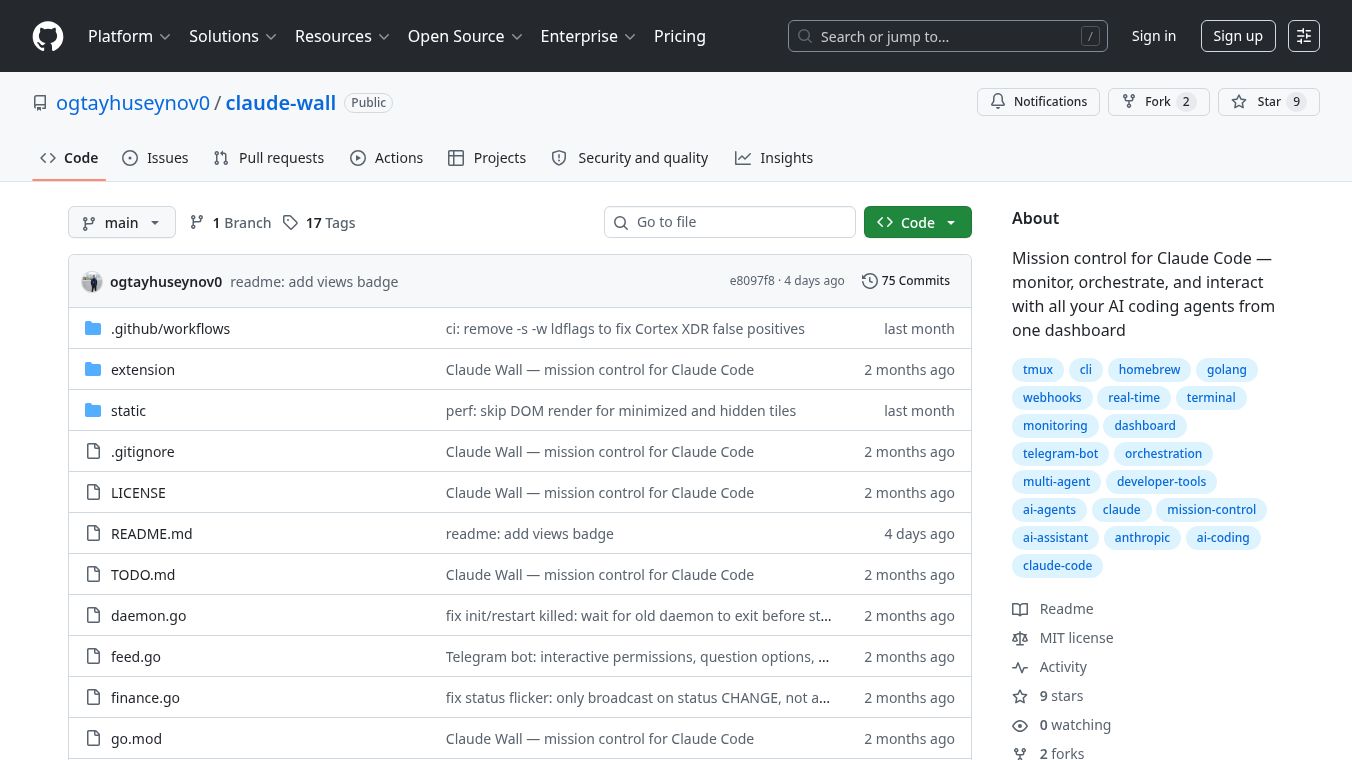Open the README.md file
This screenshot has width=1352, height=760.
click(x=151, y=534)
